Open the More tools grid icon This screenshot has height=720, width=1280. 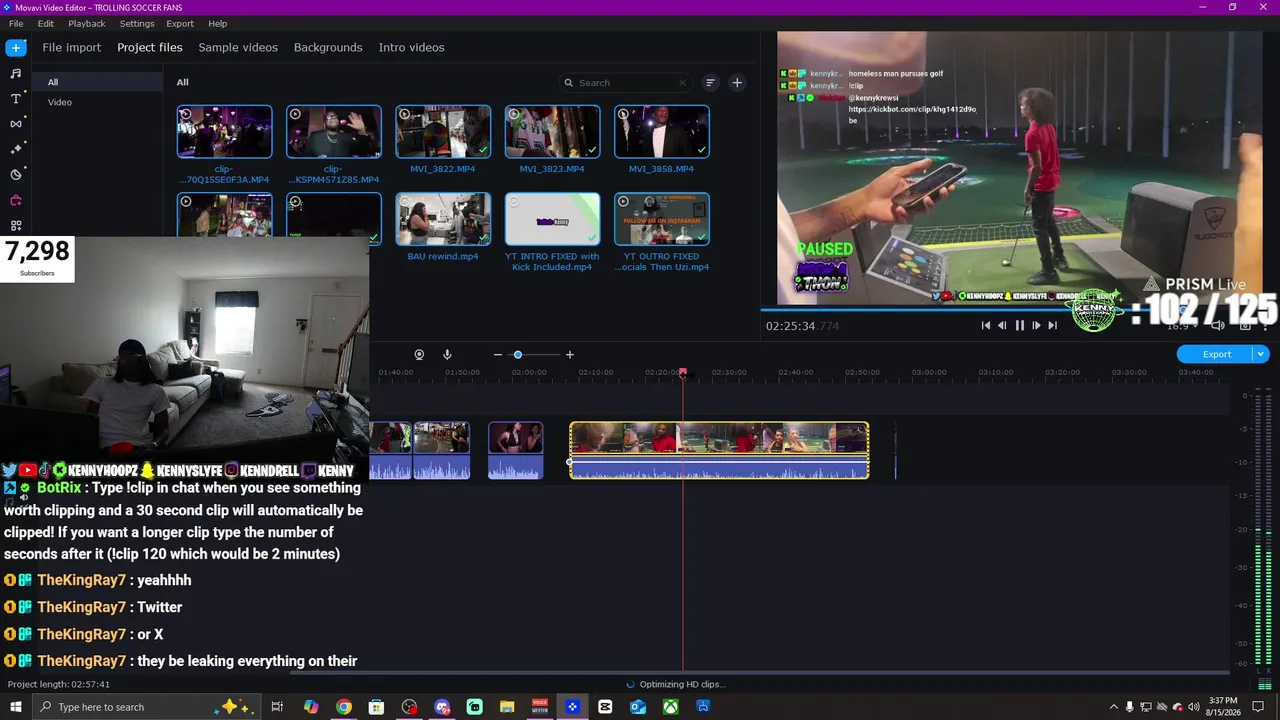coord(16,225)
